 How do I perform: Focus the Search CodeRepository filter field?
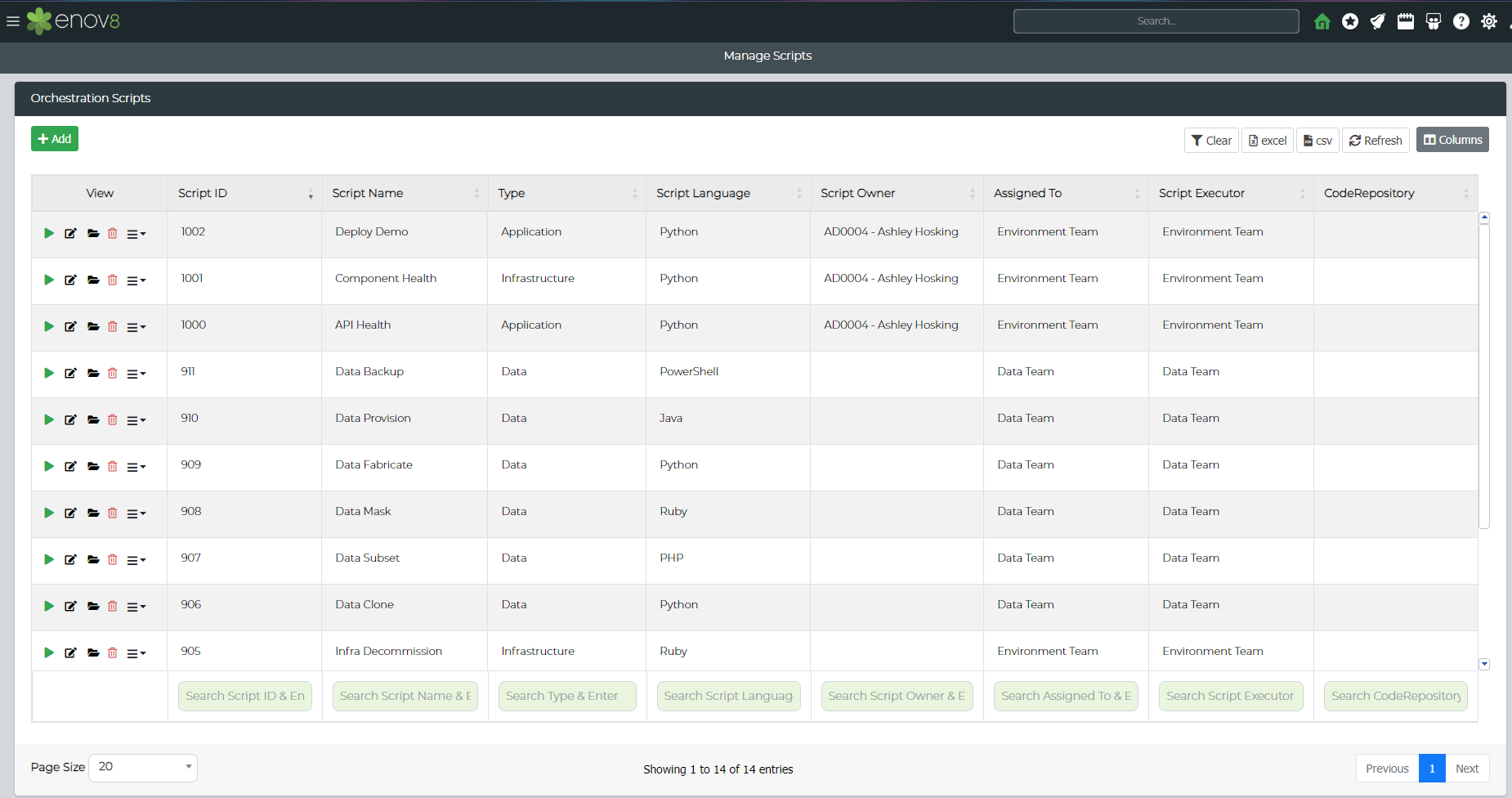point(1396,696)
